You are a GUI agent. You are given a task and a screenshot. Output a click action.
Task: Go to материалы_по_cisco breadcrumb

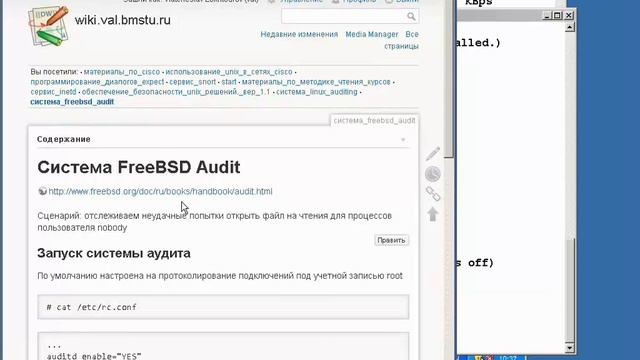click(122, 72)
